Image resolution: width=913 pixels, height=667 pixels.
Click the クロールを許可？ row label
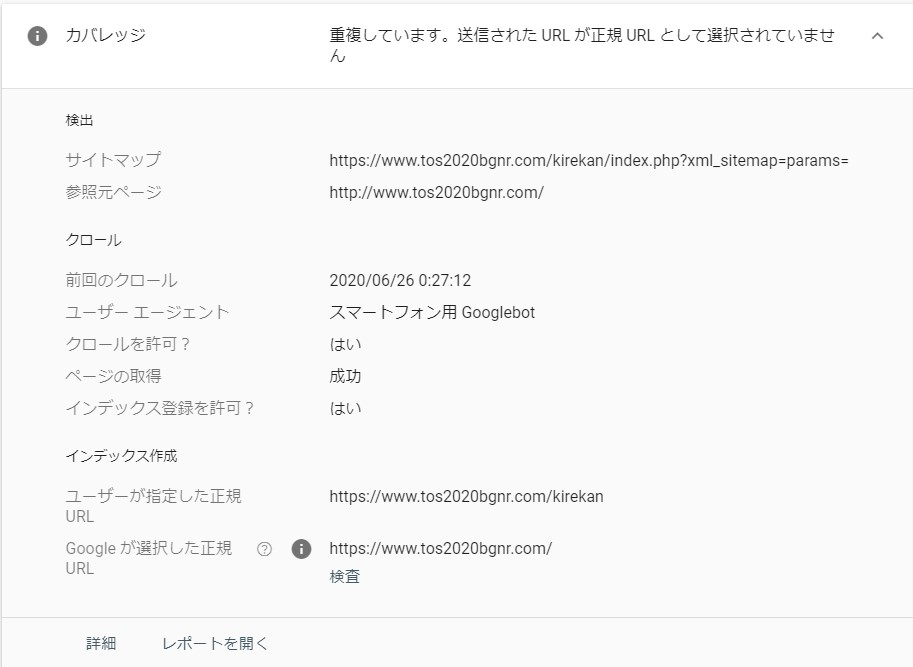coord(128,345)
